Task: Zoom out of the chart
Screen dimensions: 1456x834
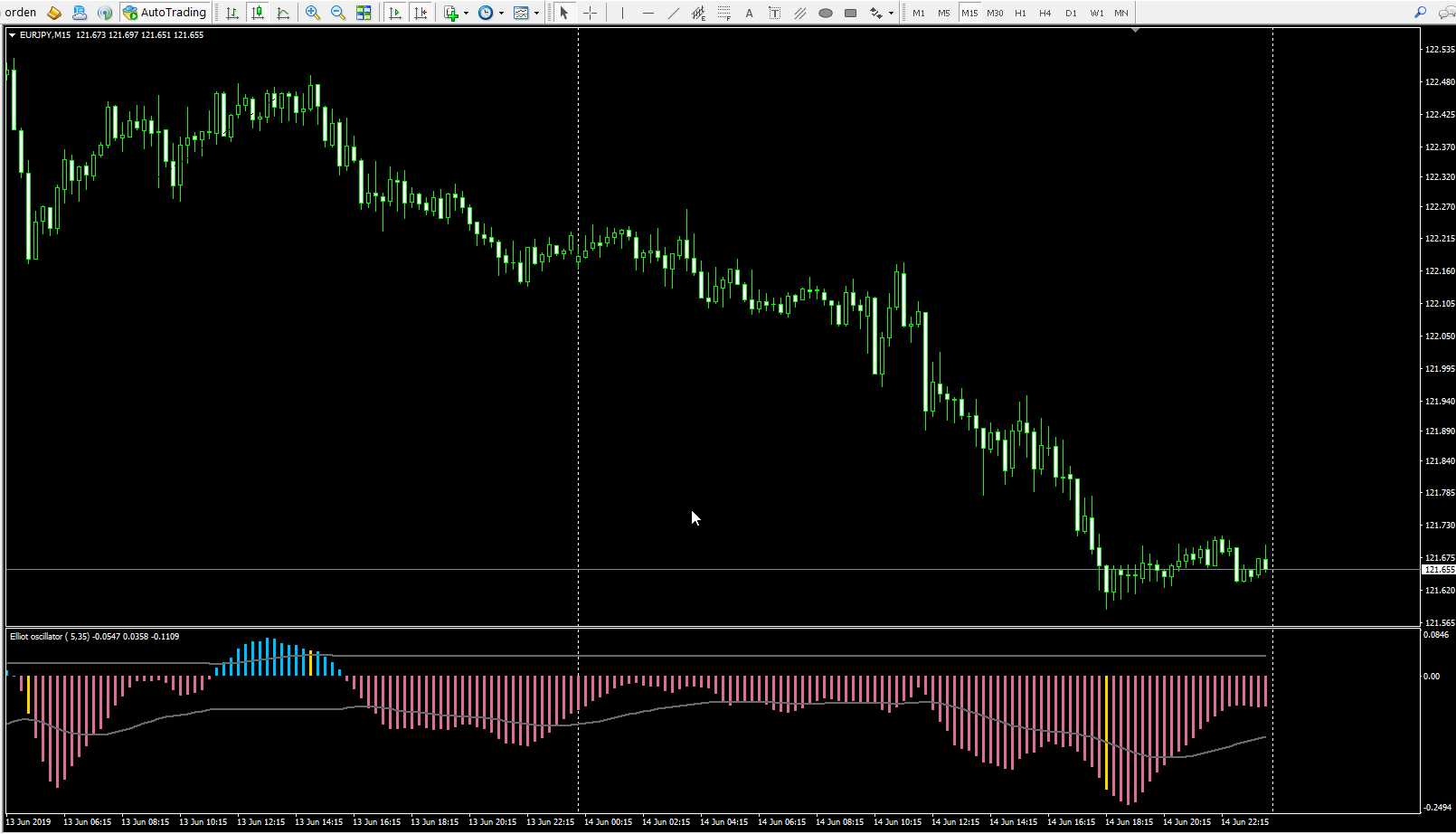Action: pyautogui.click(x=338, y=13)
